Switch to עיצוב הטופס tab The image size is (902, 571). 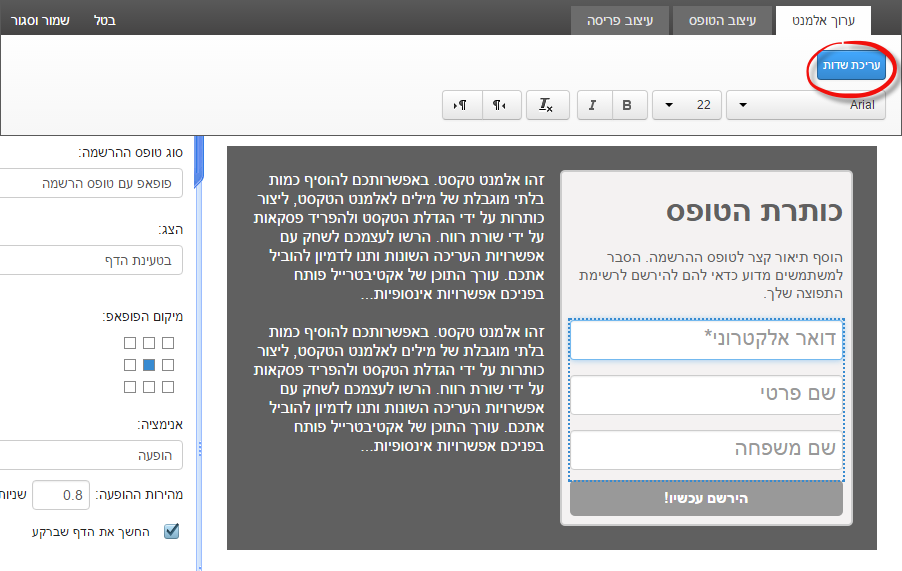tap(722, 21)
